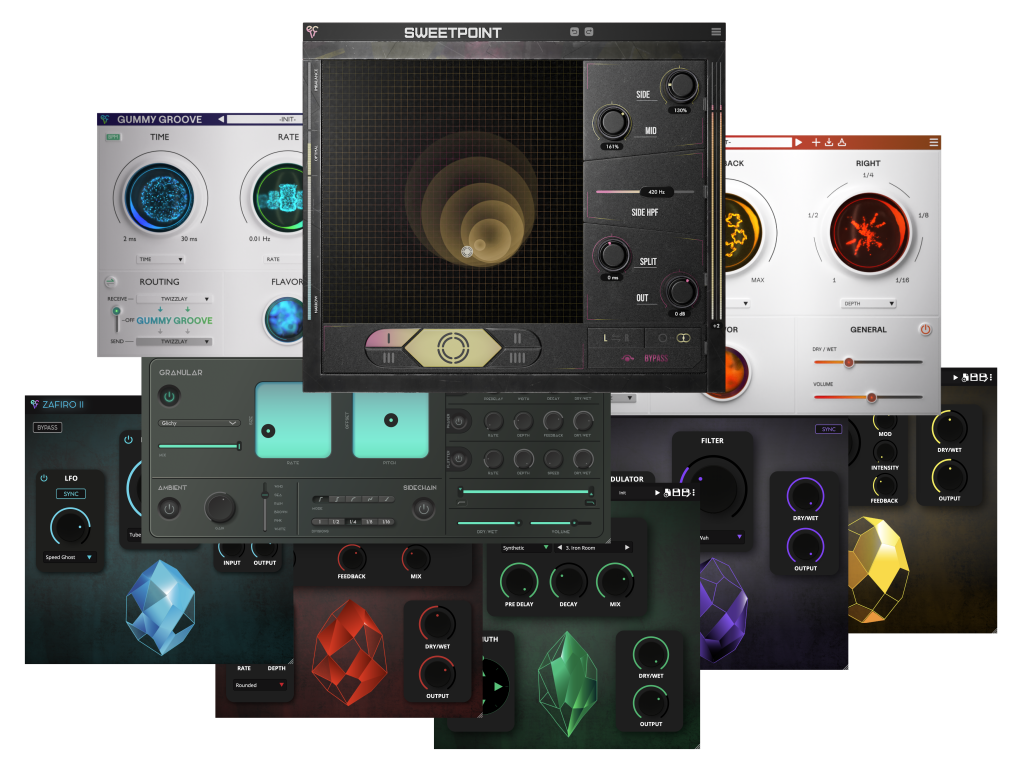Toggle the L/R swap button in Sweetpoint

pyautogui.click(x=616, y=338)
